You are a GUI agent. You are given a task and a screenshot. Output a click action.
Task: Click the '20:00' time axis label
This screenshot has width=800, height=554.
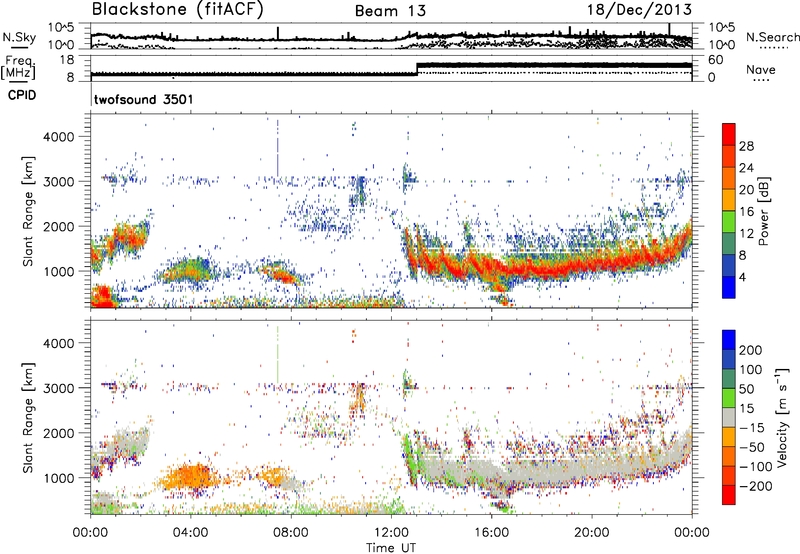[x=592, y=533]
